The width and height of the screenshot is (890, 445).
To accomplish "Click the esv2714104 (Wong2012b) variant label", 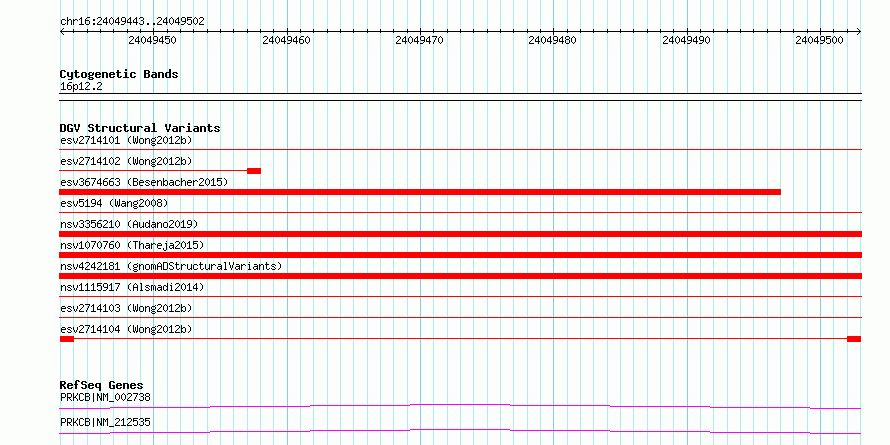I will (126, 329).
